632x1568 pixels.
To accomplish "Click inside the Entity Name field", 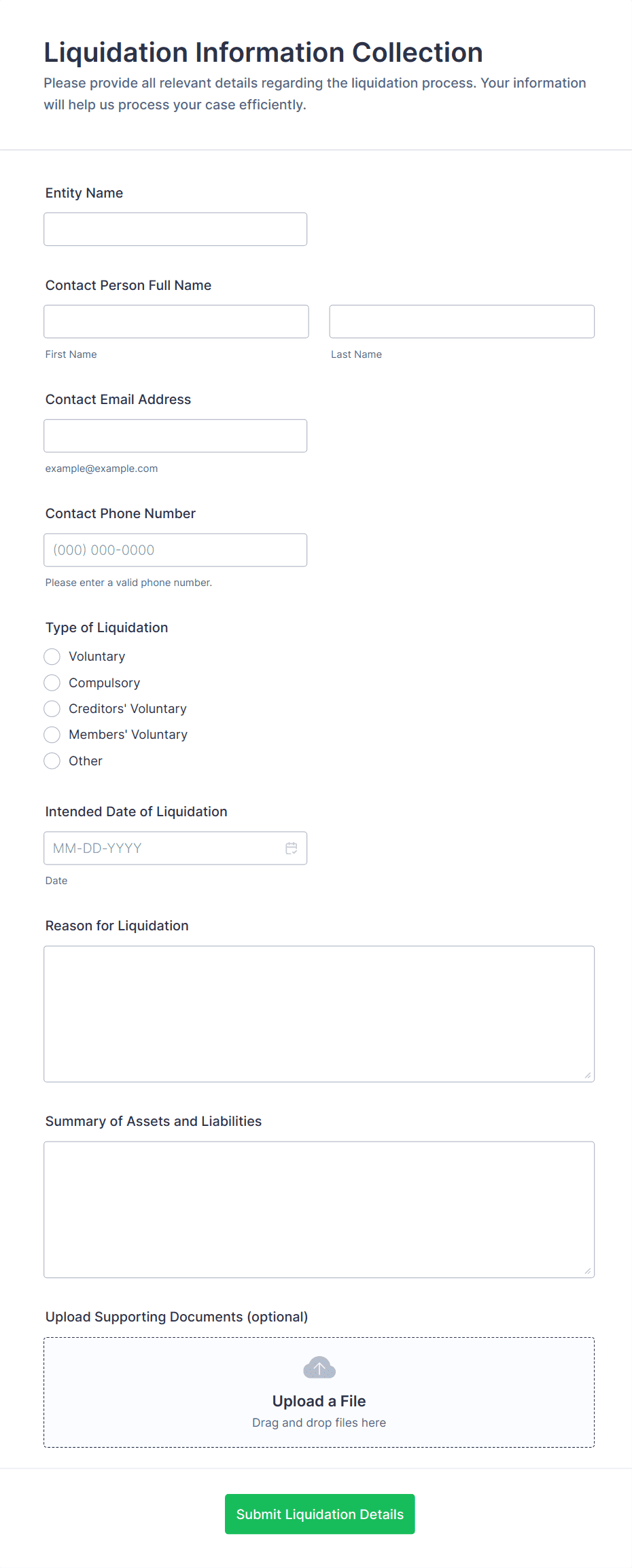I will (x=175, y=229).
